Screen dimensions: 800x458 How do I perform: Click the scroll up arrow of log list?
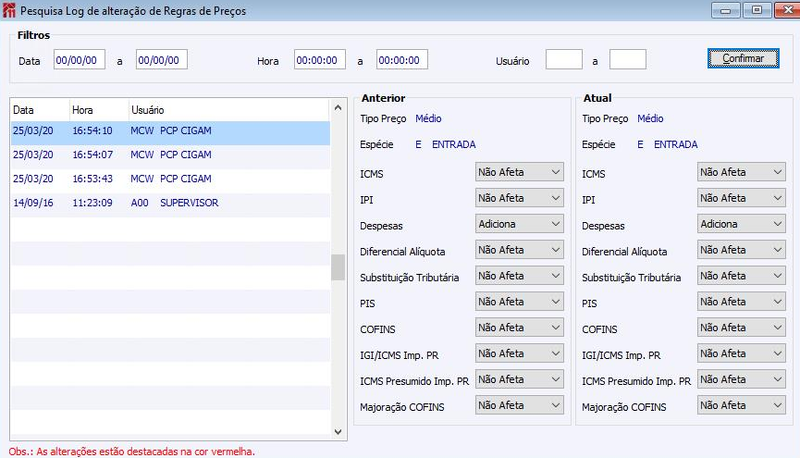click(x=338, y=108)
